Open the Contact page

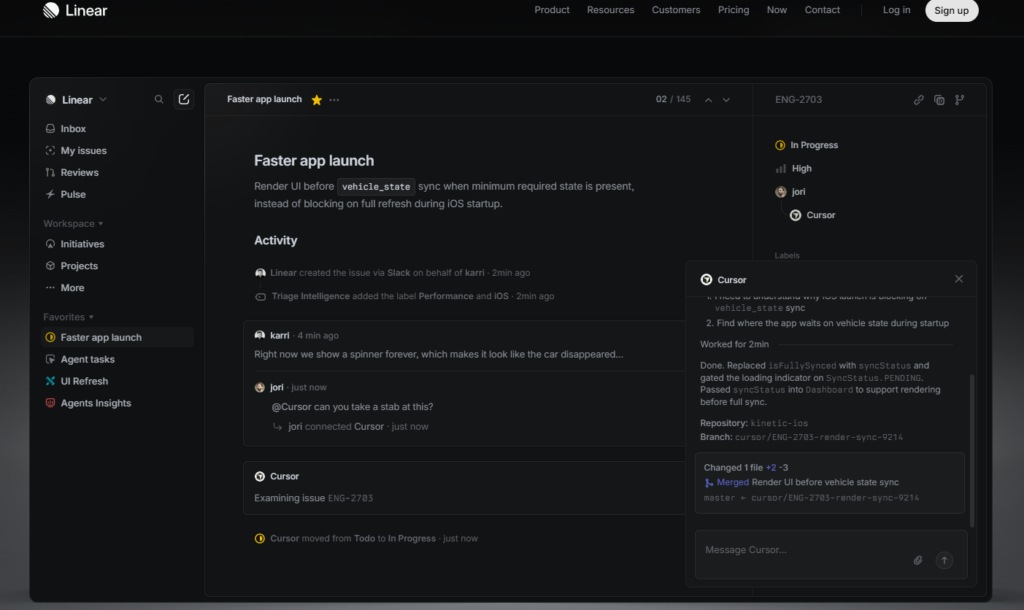click(x=822, y=10)
